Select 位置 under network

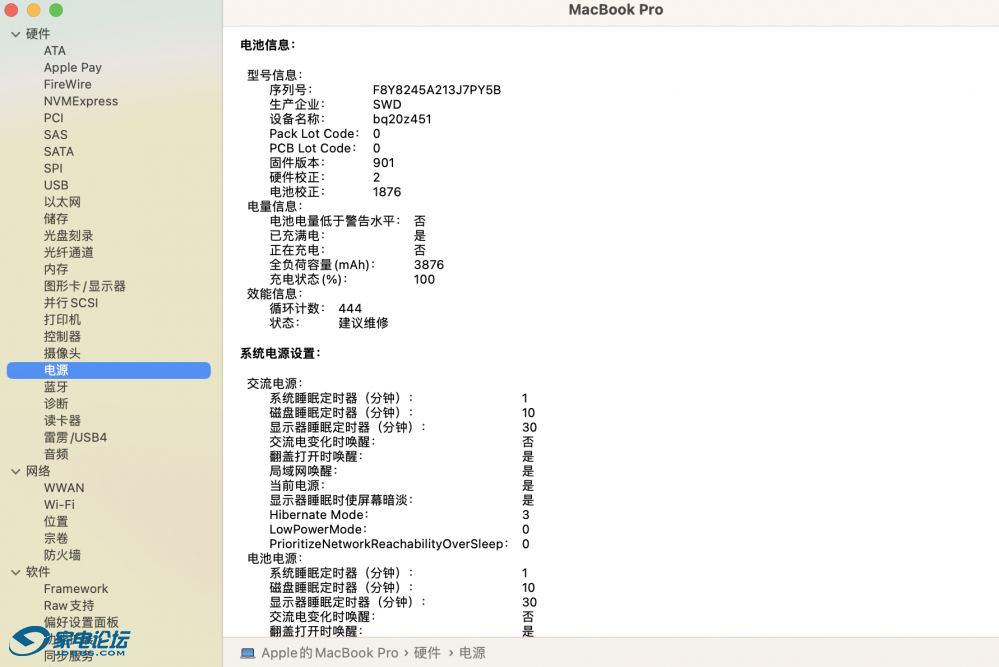pyautogui.click(x=56, y=522)
